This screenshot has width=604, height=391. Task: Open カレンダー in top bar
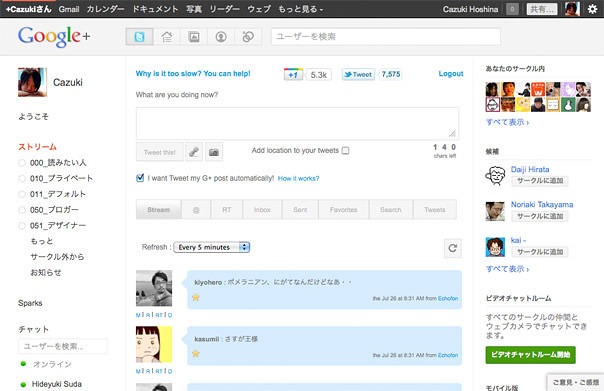click(105, 9)
